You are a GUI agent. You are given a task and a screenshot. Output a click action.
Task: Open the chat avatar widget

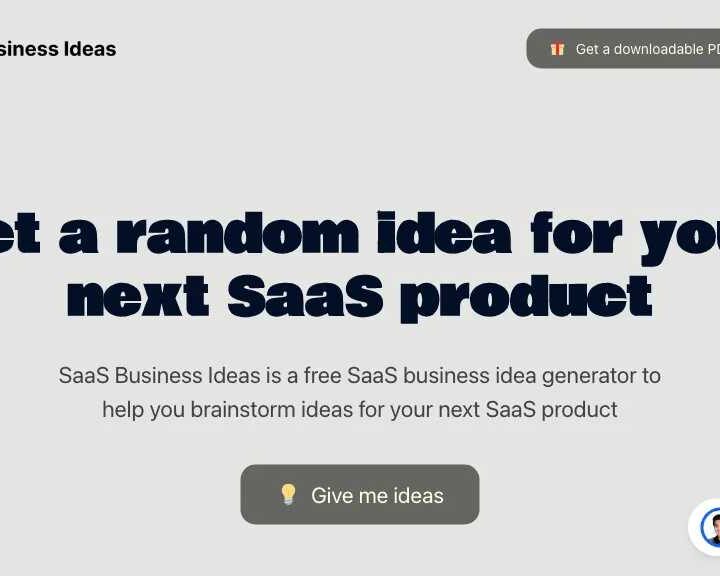709,527
